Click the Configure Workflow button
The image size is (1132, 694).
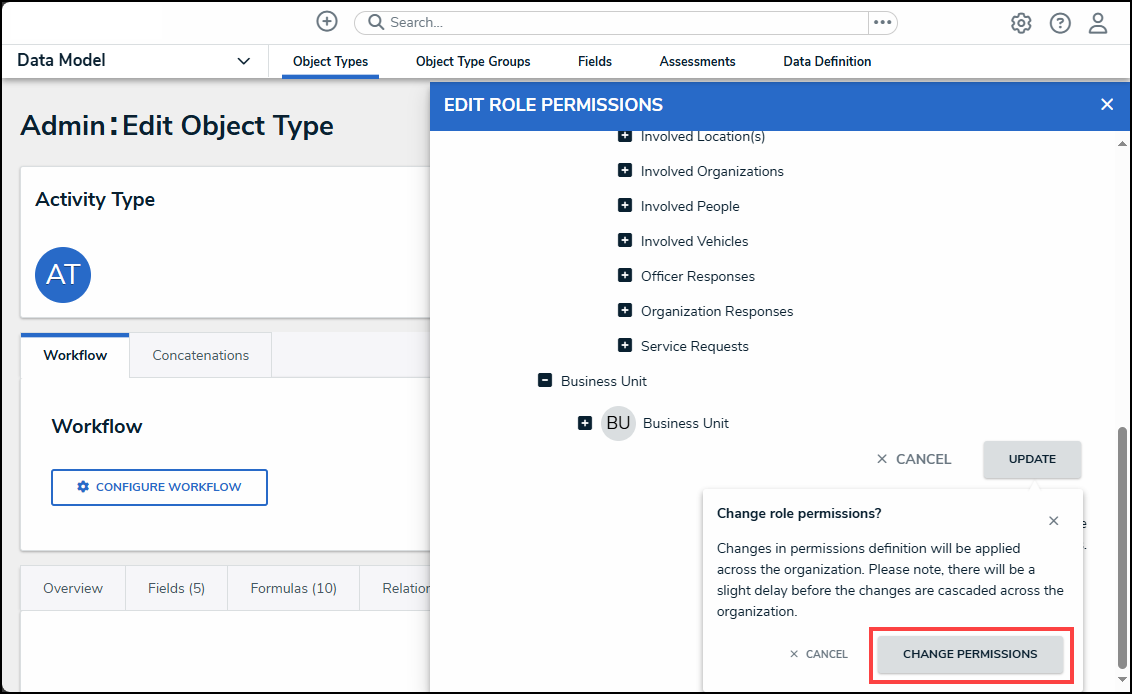(x=159, y=487)
